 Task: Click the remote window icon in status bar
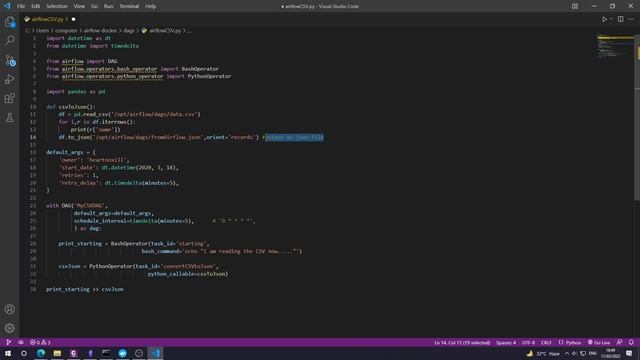click(x=9, y=342)
